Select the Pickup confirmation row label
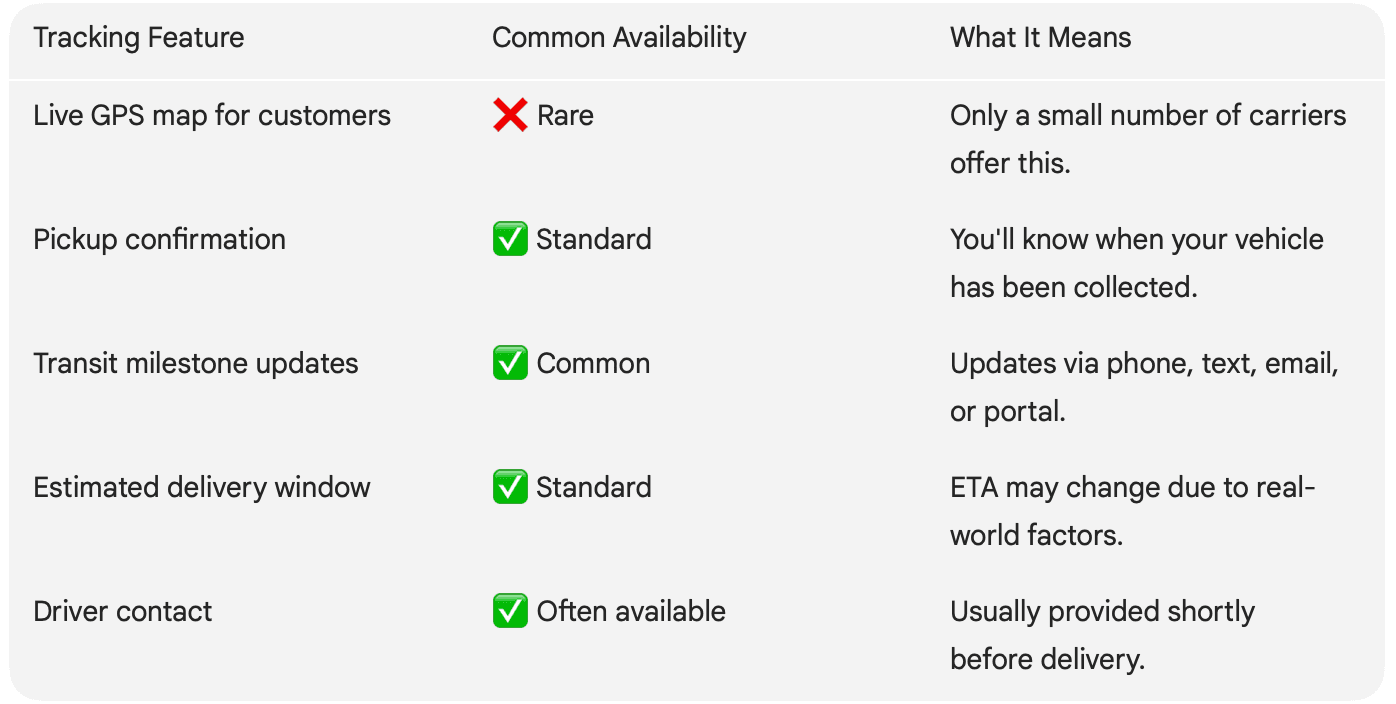The height and width of the screenshot is (704, 1396). pos(159,240)
